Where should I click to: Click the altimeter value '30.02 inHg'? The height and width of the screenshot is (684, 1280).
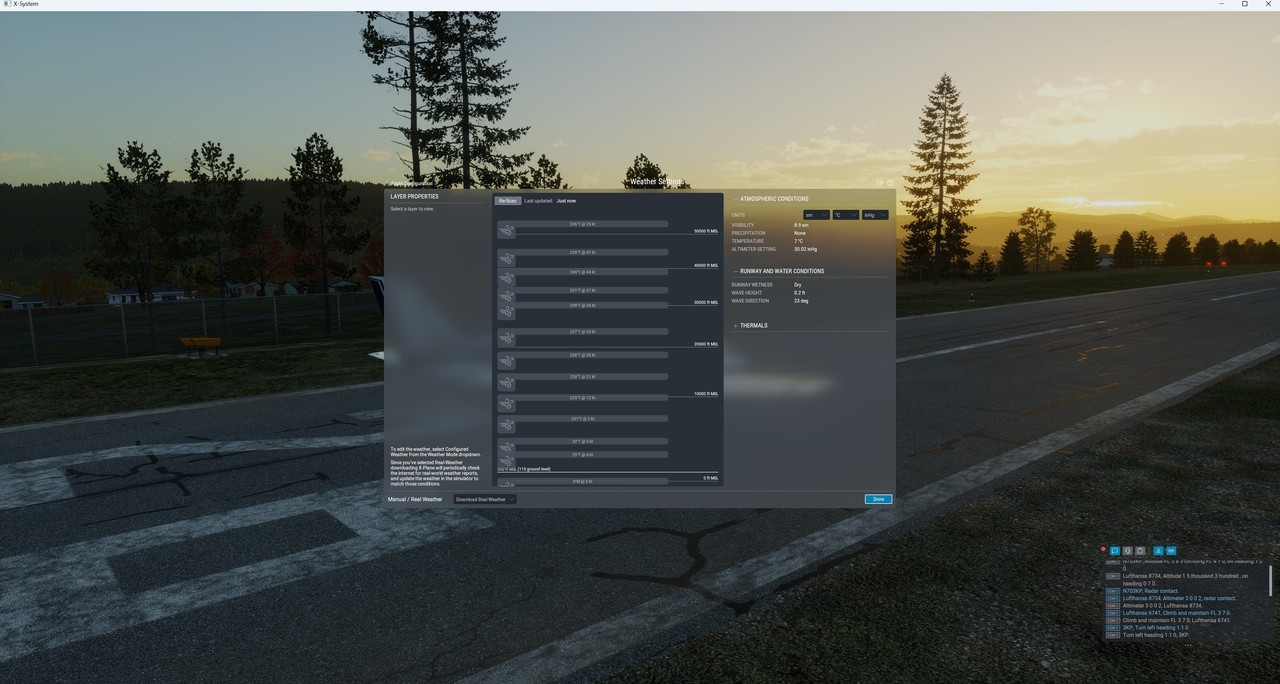[x=805, y=249]
